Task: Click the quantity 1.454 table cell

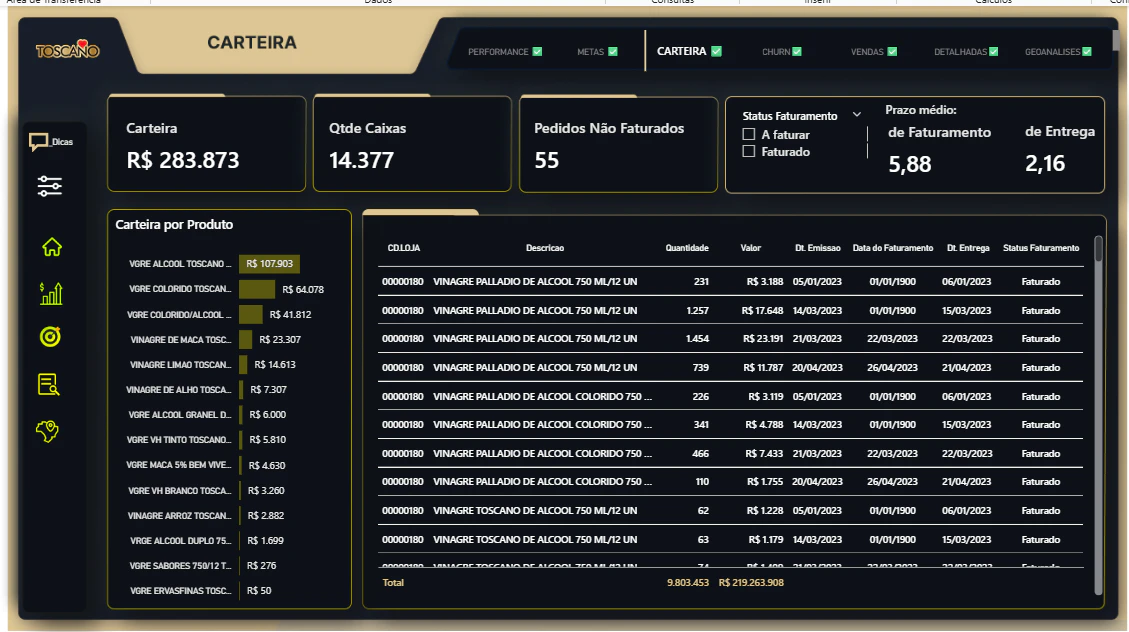Action: pyautogui.click(x=697, y=338)
